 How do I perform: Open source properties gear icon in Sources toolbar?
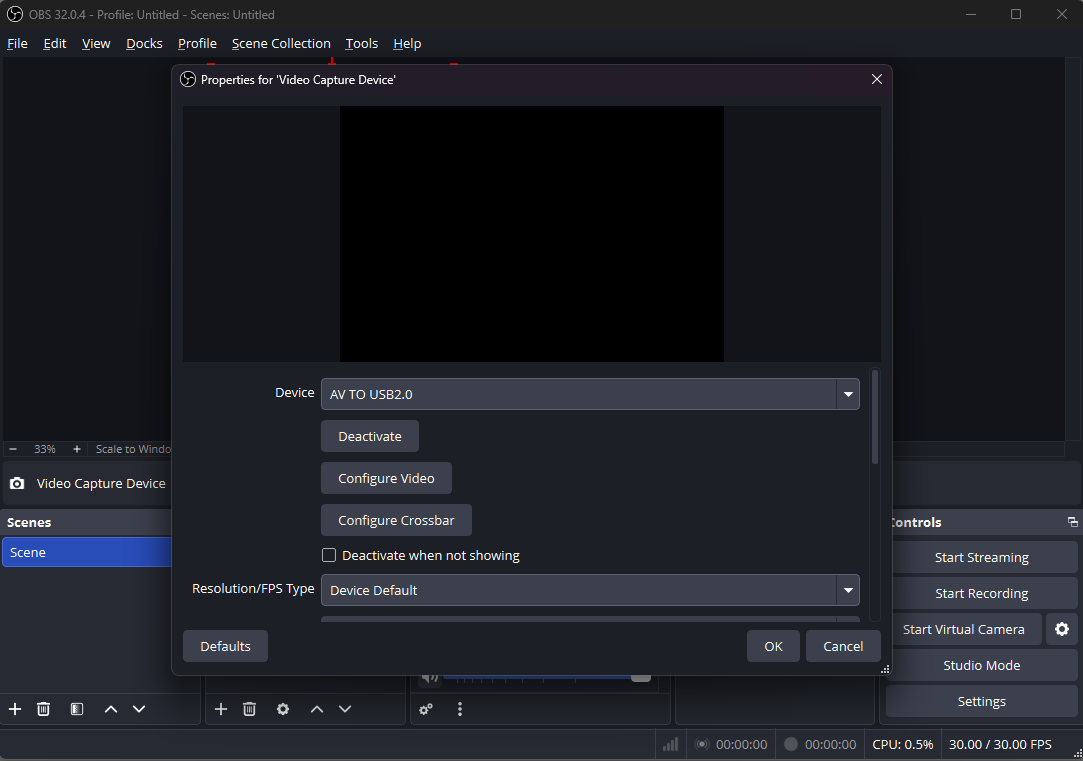click(x=283, y=709)
